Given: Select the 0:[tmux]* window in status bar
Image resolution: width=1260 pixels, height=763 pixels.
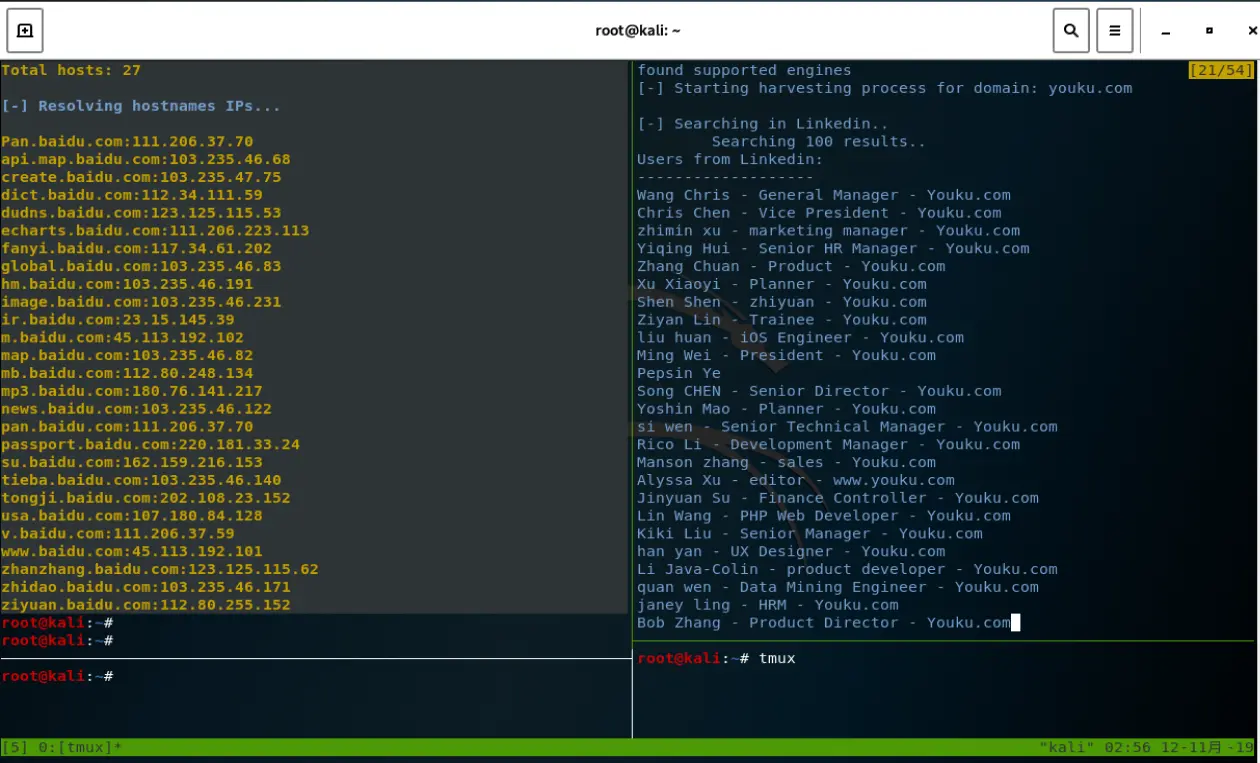Looking at the screenshot, I should pyautogui.click(x=80, y=747).
